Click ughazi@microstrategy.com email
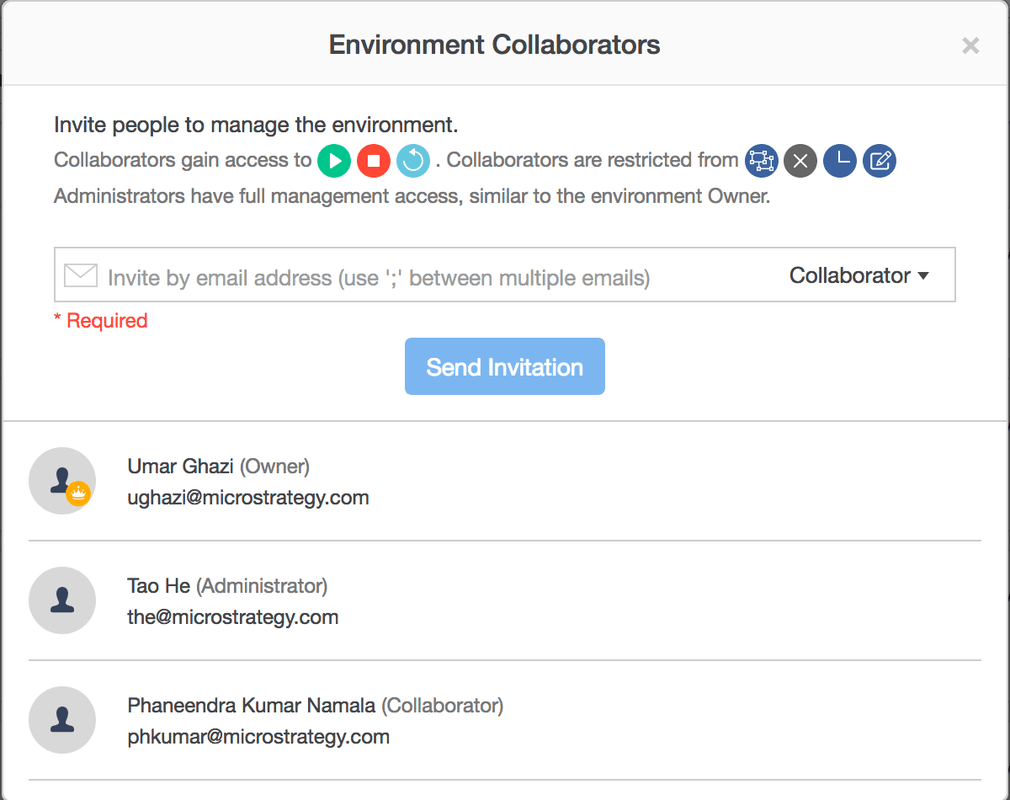Image resolution: width=1010 pixels, height=800 pixels. click(248, 498)
